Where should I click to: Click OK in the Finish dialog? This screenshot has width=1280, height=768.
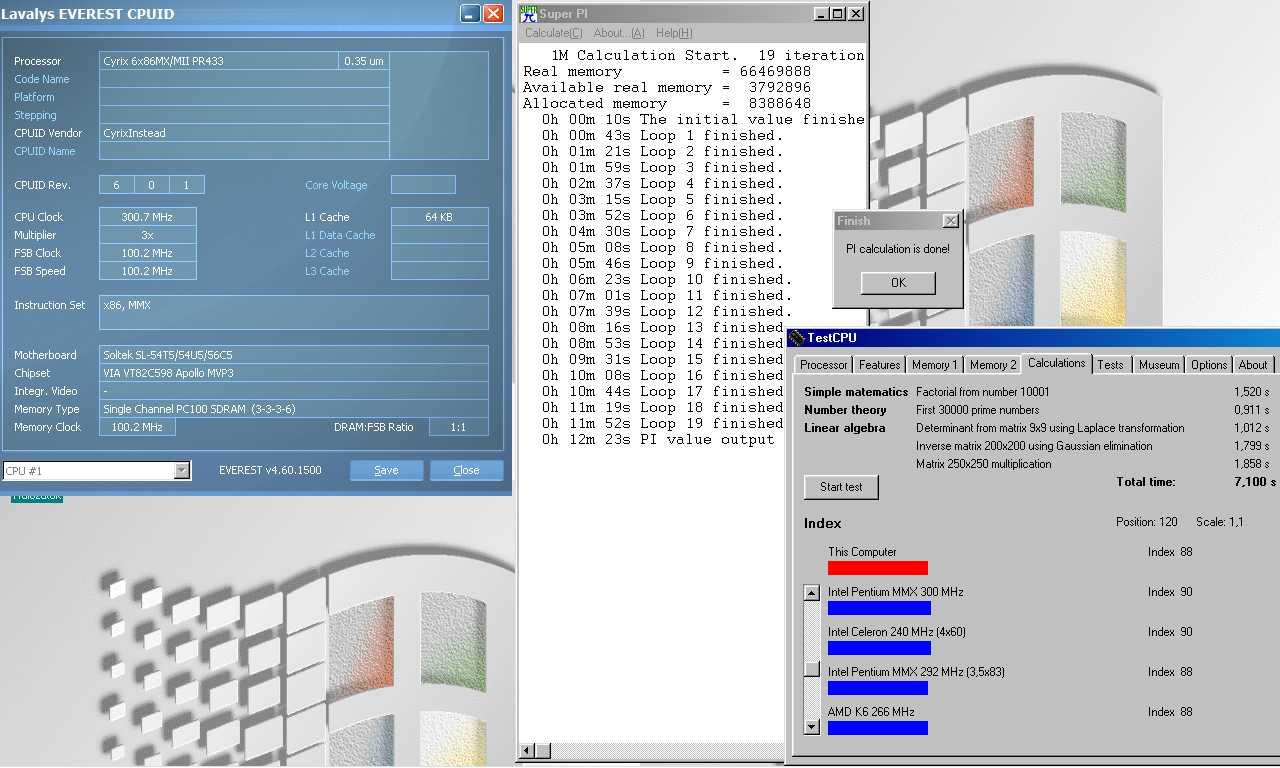pos(898,283)
